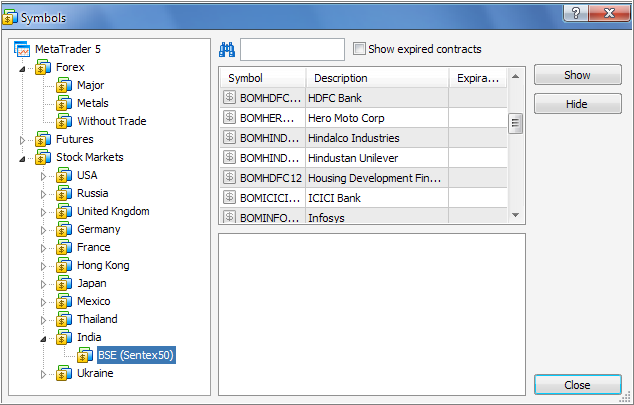The image size is (634, 405).
Task: Click the BSE (Sentex50) folder icon
Action: click(85, 355)
